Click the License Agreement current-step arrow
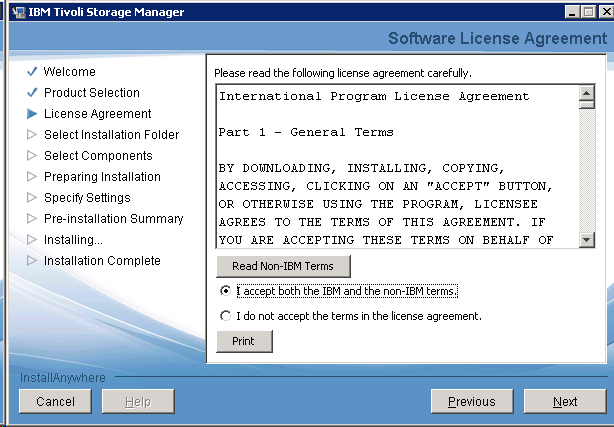 [x=32, y=114]
